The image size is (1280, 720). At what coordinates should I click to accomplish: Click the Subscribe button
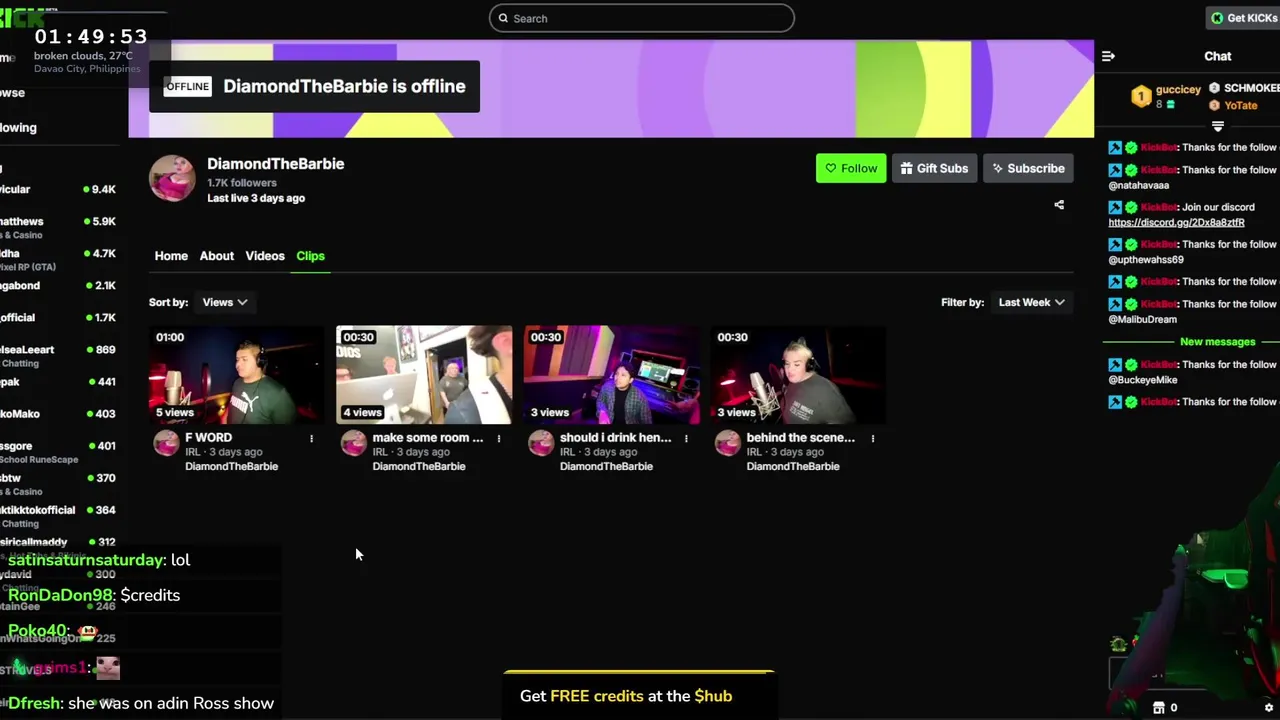coord(1028,168)
